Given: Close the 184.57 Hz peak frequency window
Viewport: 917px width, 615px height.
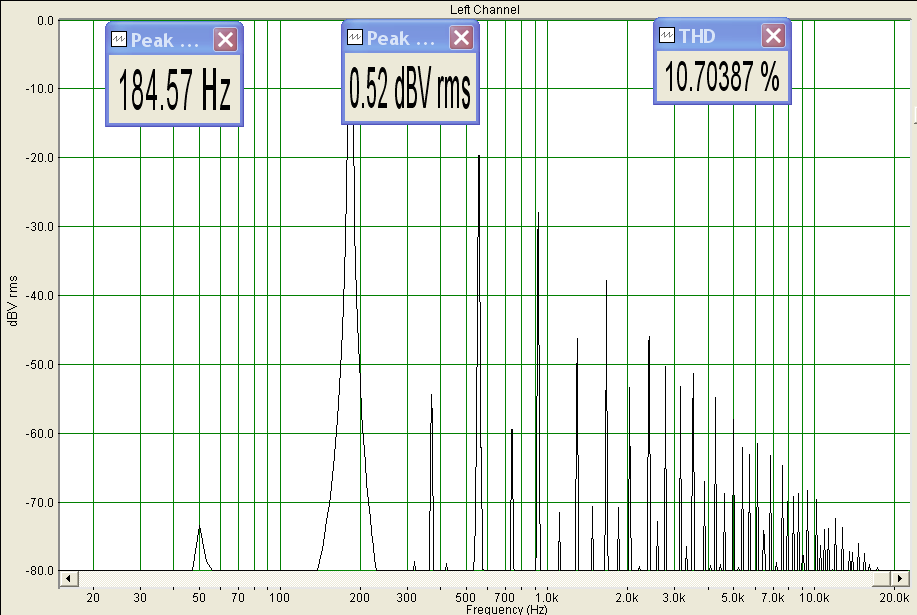Looking at the screenshot, I should point(225,40).
